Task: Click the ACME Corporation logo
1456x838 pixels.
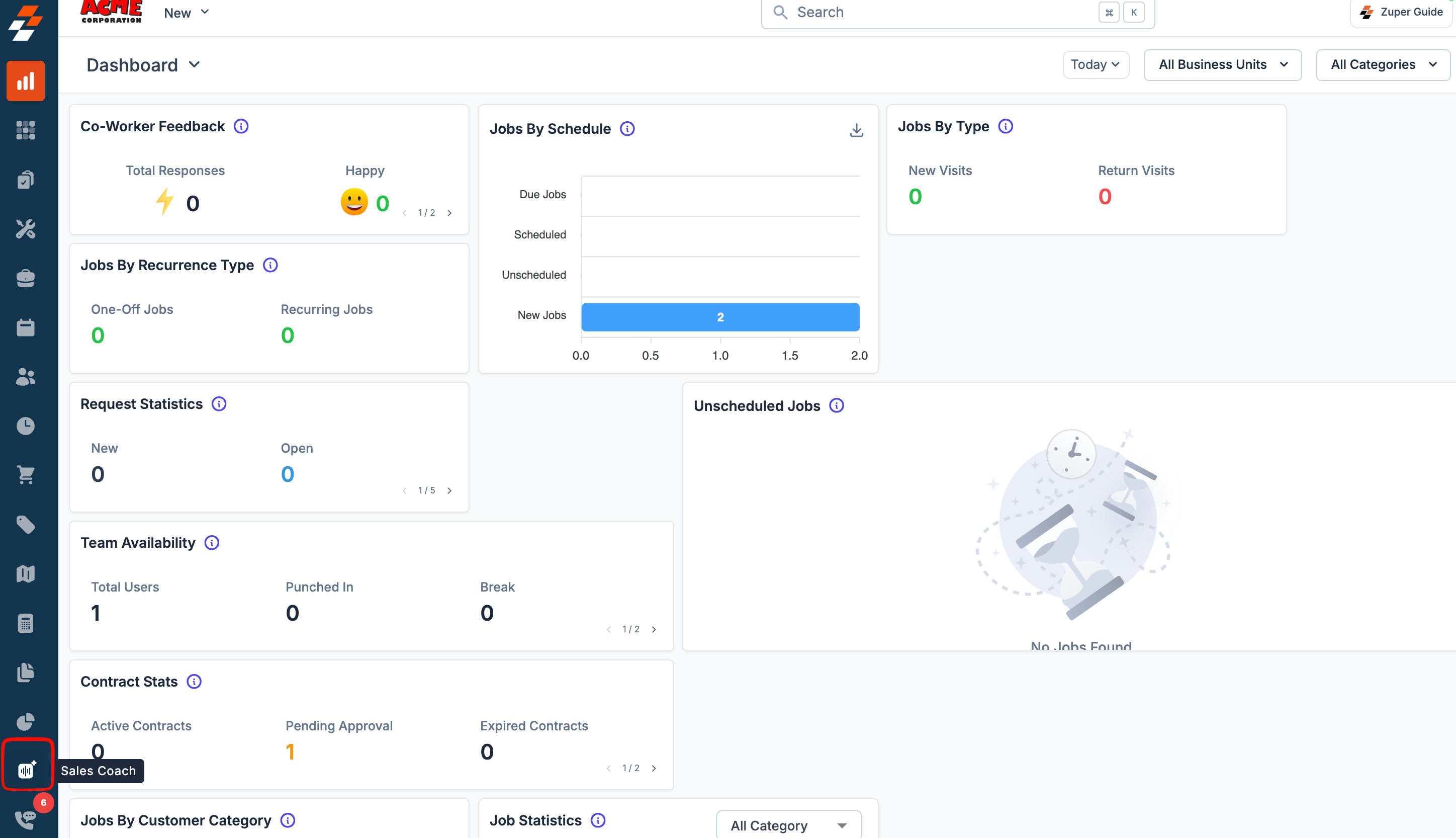Action: click(x=111, y=12)
